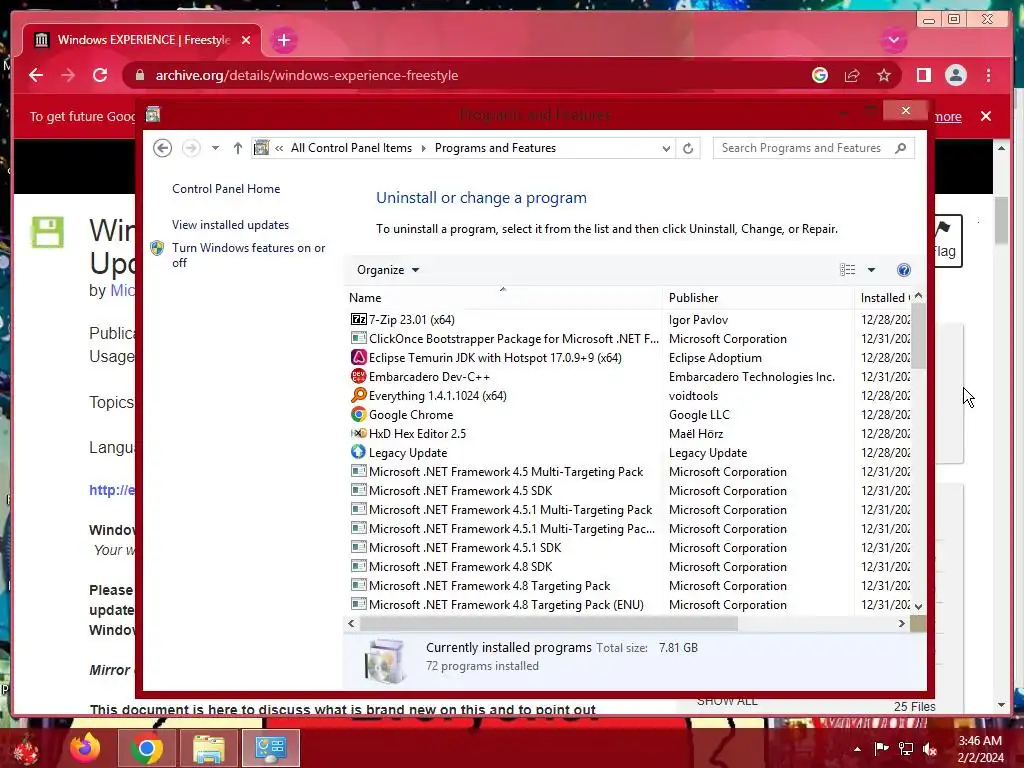The image size is (1024, 768).
Task: Select Legacy Update program entry
Action: pyautogui.click(x=398, y=453)
